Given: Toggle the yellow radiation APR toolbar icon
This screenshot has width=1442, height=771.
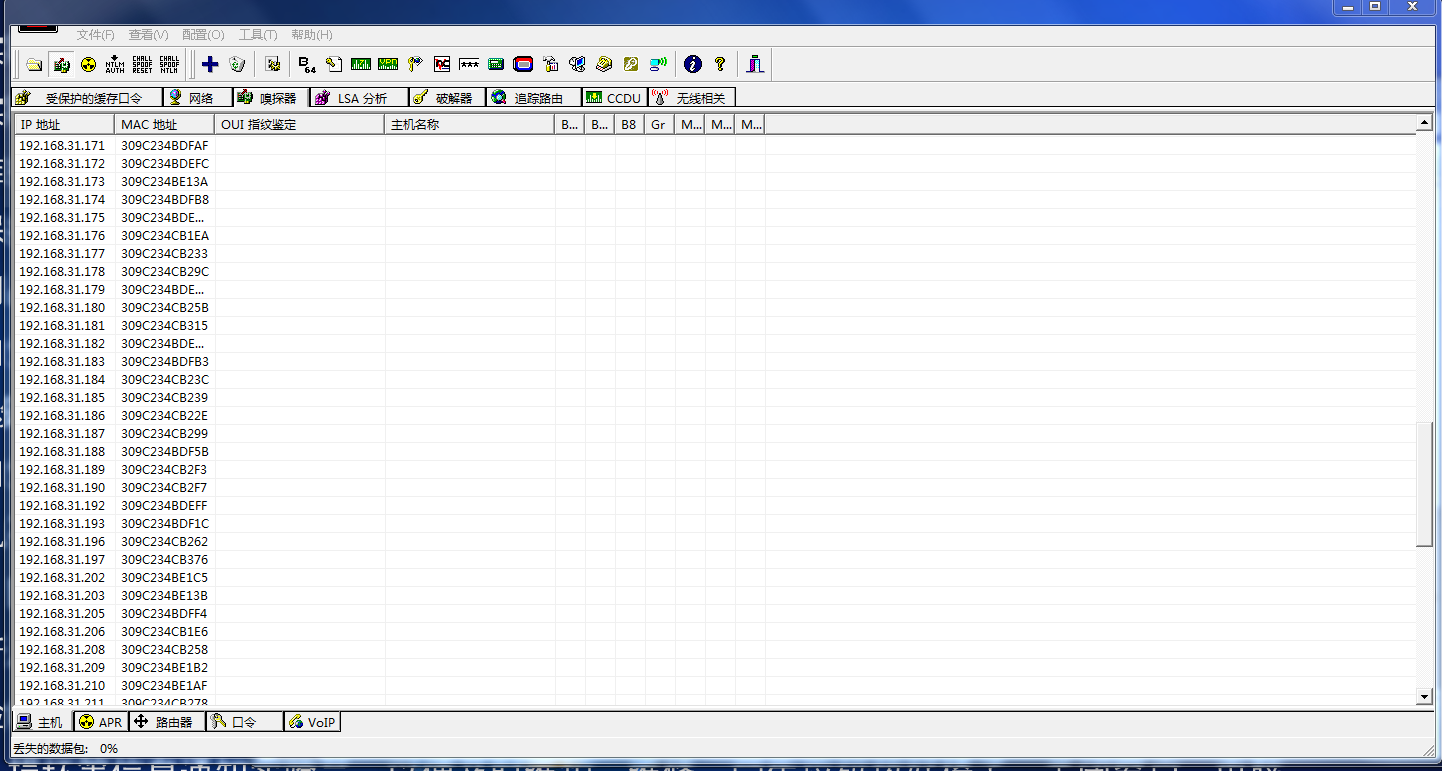Looking at the screenshot, I should point(88,65).
